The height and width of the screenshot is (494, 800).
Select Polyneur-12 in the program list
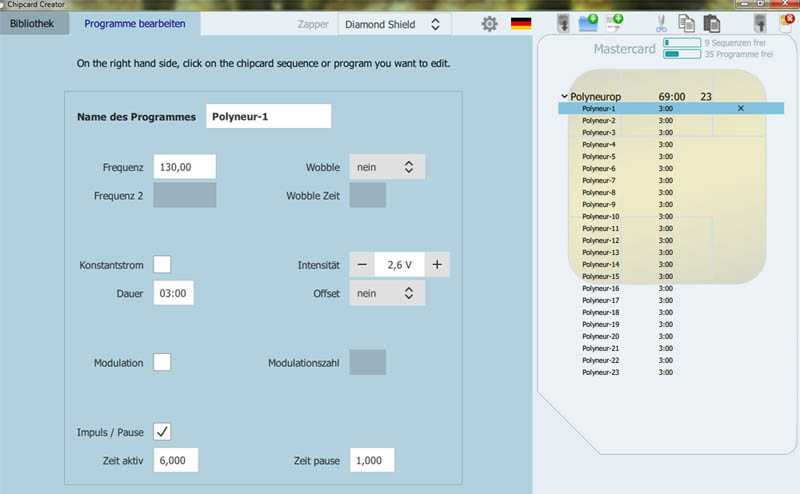pyautogui.click(x=600, y=240)
